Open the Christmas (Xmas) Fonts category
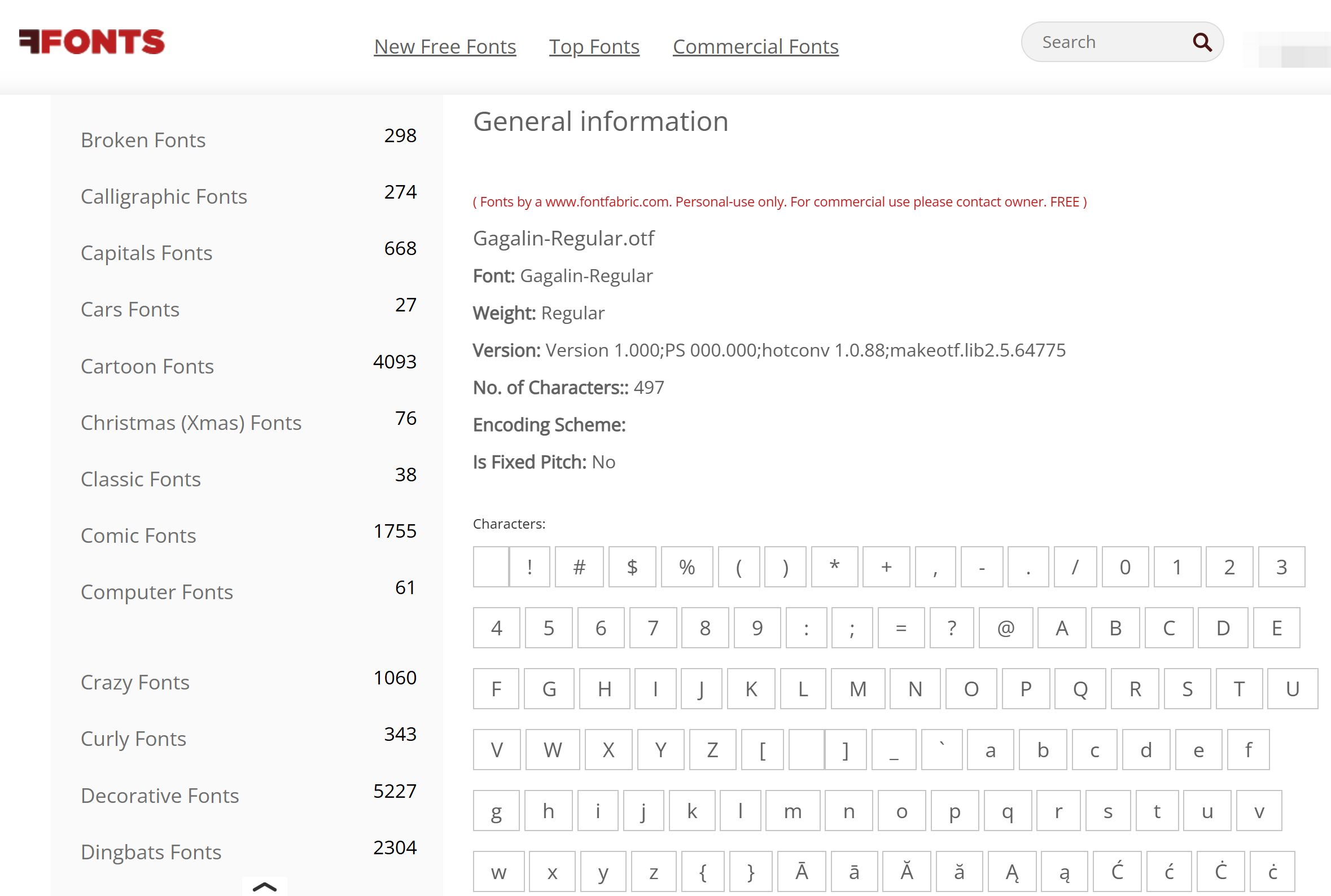 [191, 423]
